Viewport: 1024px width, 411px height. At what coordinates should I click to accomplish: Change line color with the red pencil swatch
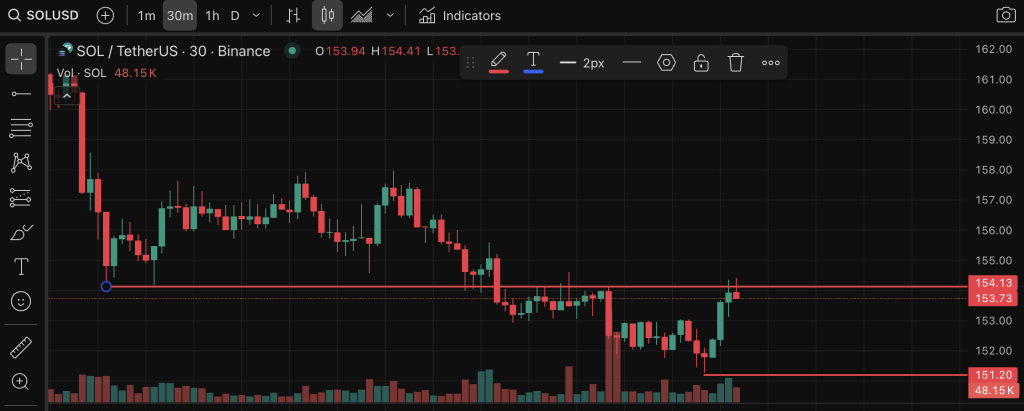pyautogui.click(x=499, y=62)
